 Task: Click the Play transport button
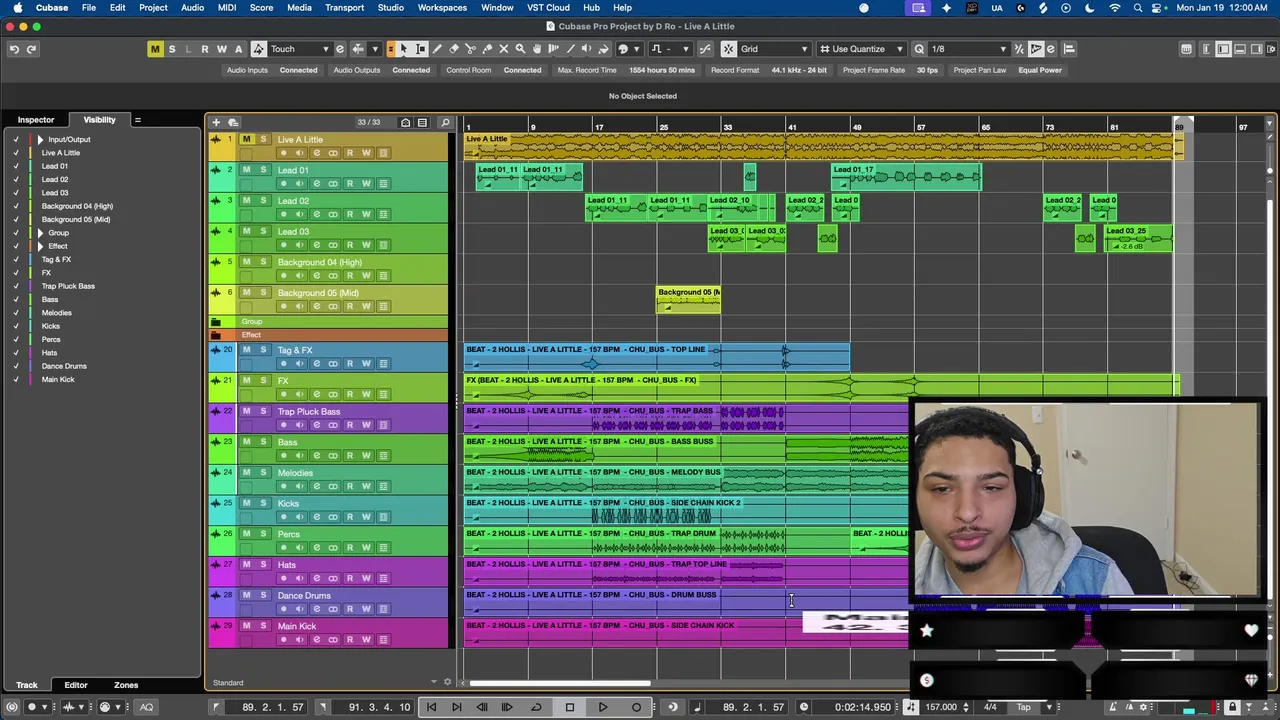point(603,707)
